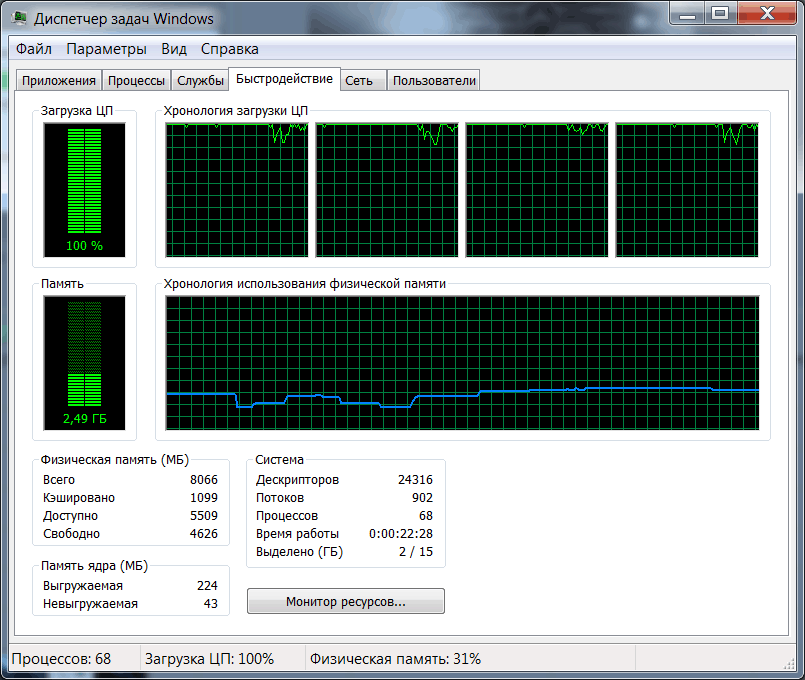Click the Время работы value 0:00:22:28
Viewport: 805px width, 680px height.
401,534
